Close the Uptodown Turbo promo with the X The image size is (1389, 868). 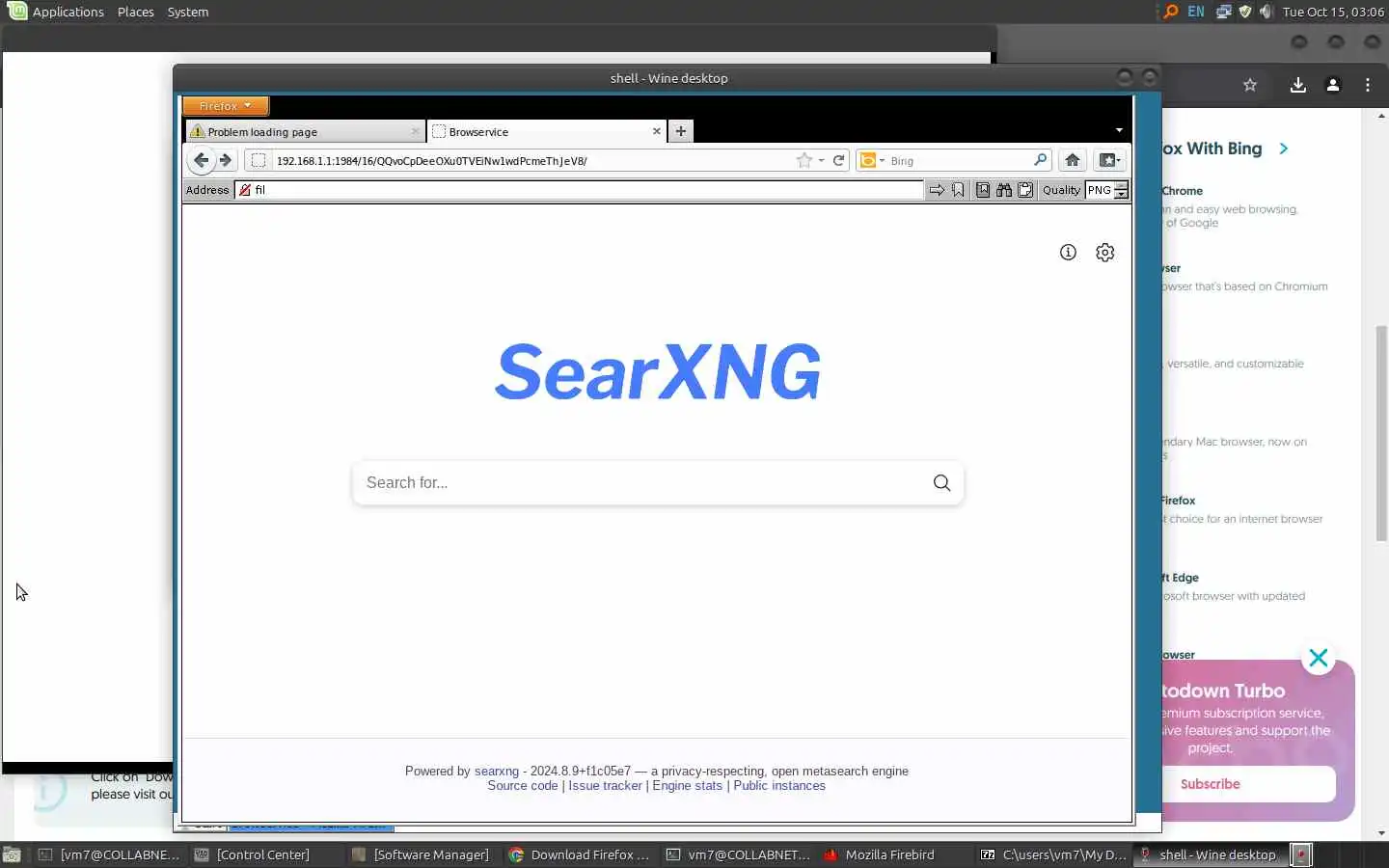coord(1319,659)
